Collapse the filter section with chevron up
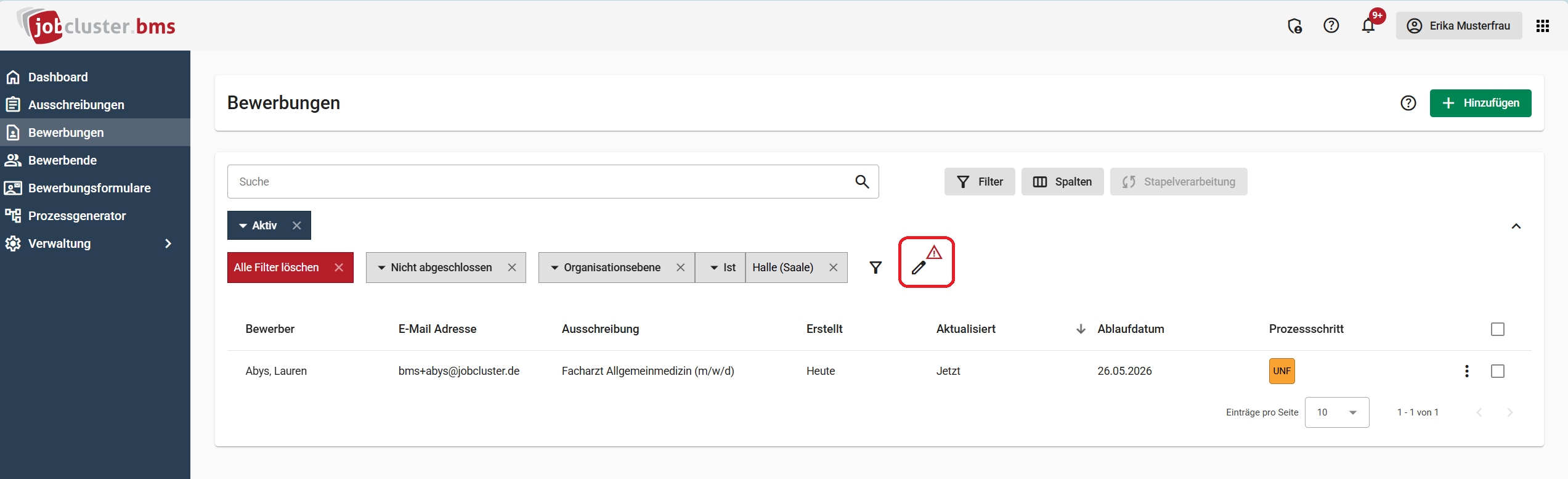Image resolution: width=1568 pixels, height=479 pixels. [1516, 226]
